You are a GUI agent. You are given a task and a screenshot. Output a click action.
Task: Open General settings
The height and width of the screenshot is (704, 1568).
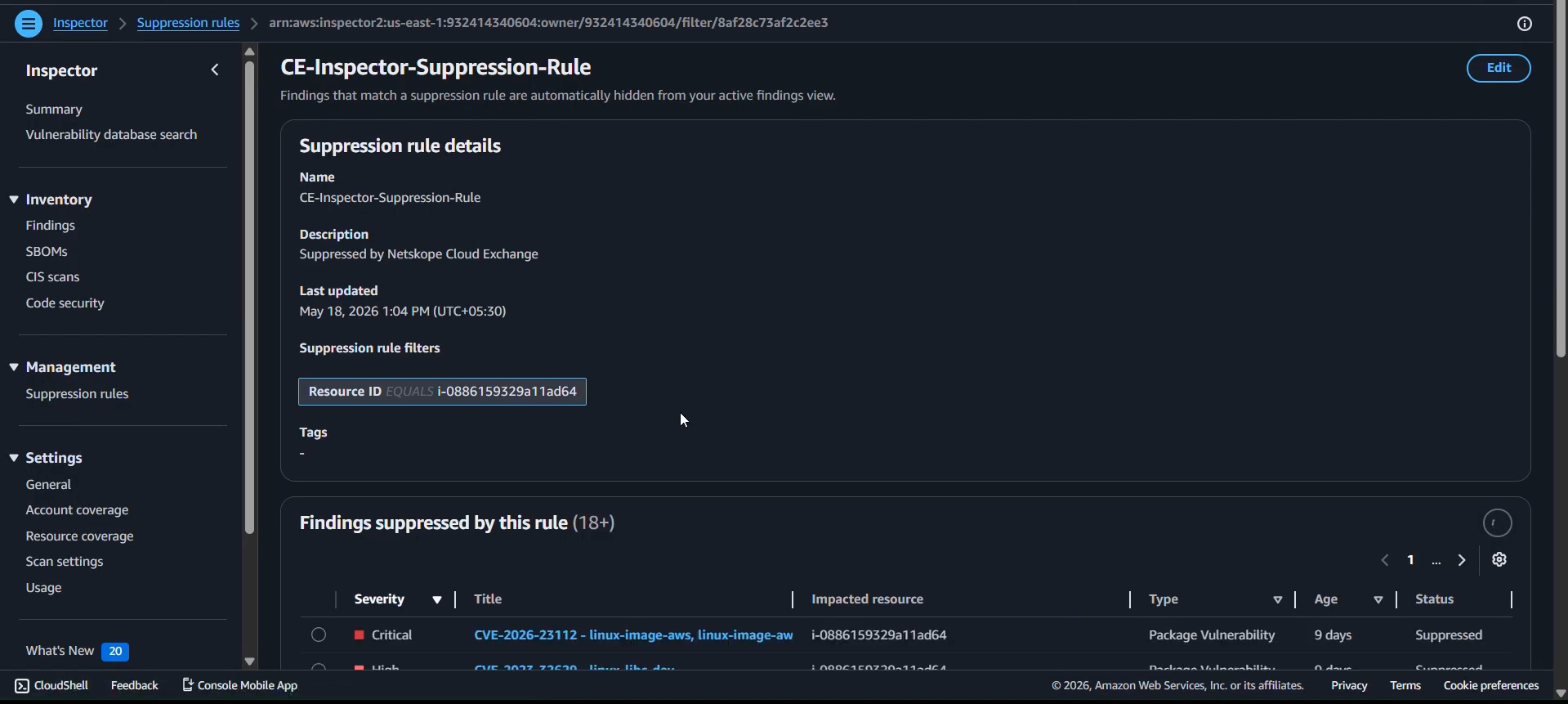click(x=48, y=485)
